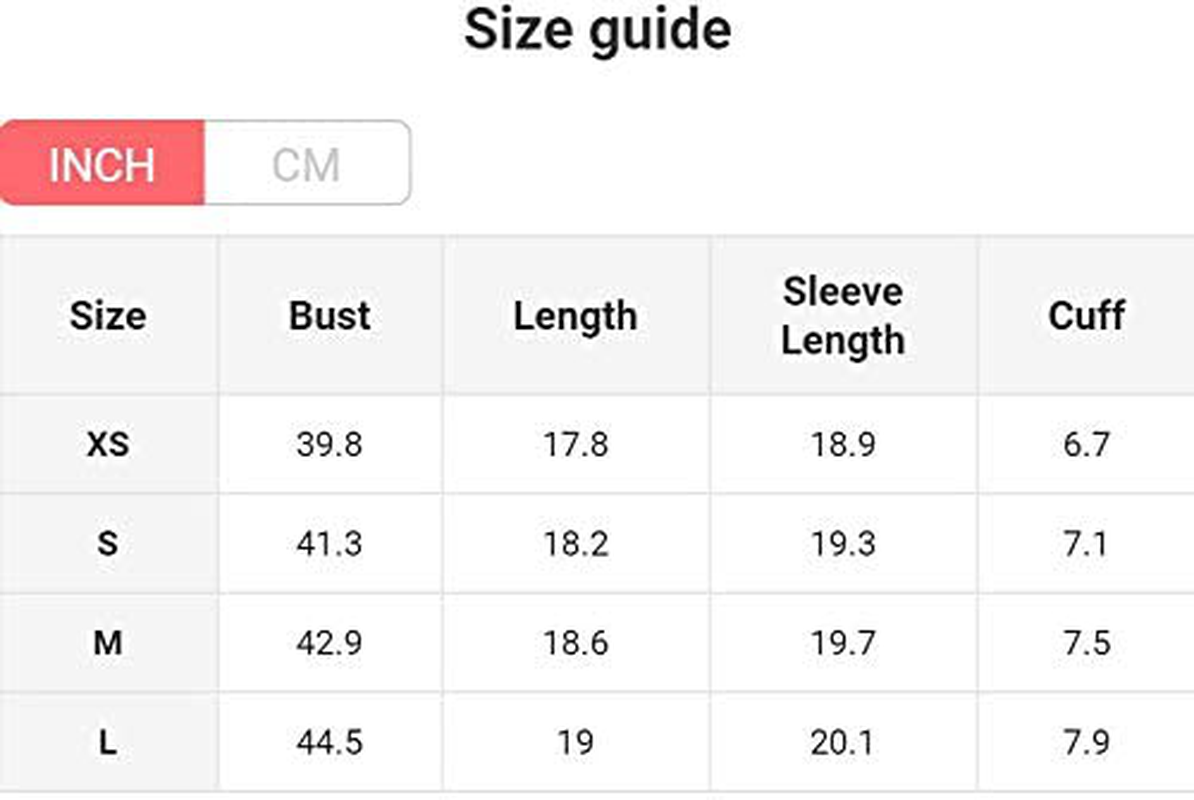Click the XS cuff value 6.7
Screen dimensions: 1194x800
point(1087,444)
